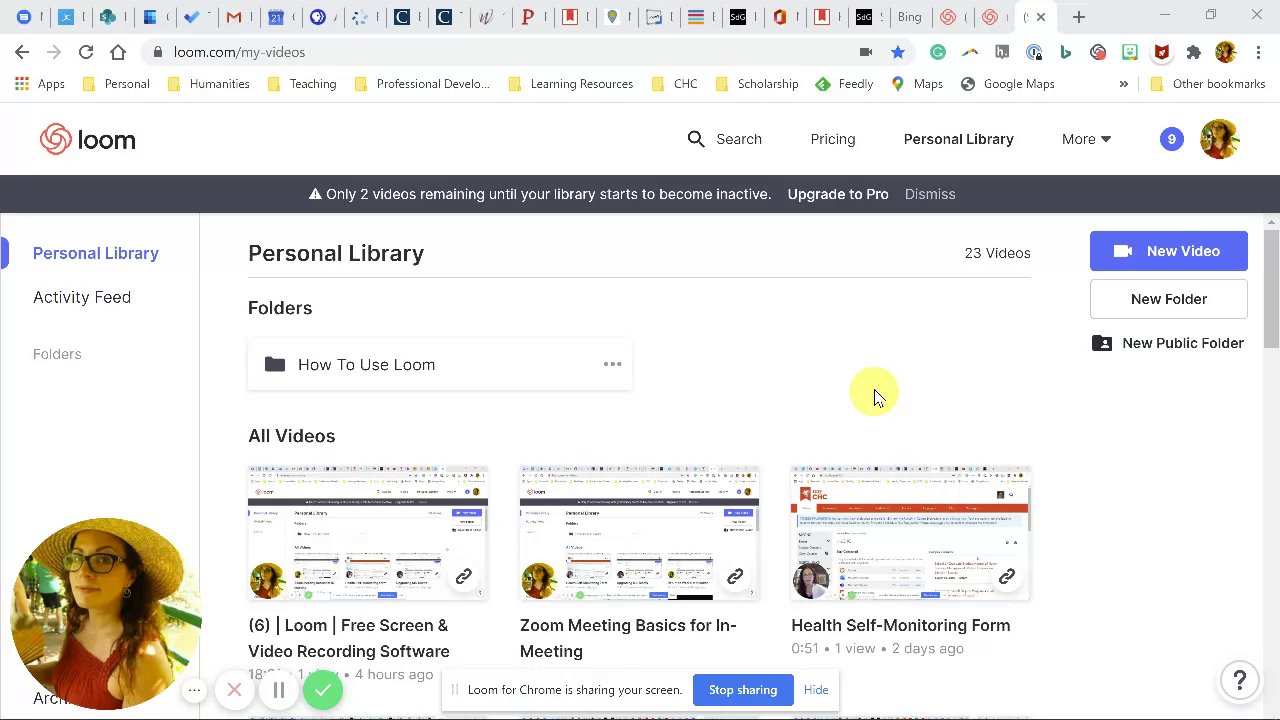Hide the screen sharing notification bar
This screenshot has width=1280, height=720.
[x=815, y=690]
